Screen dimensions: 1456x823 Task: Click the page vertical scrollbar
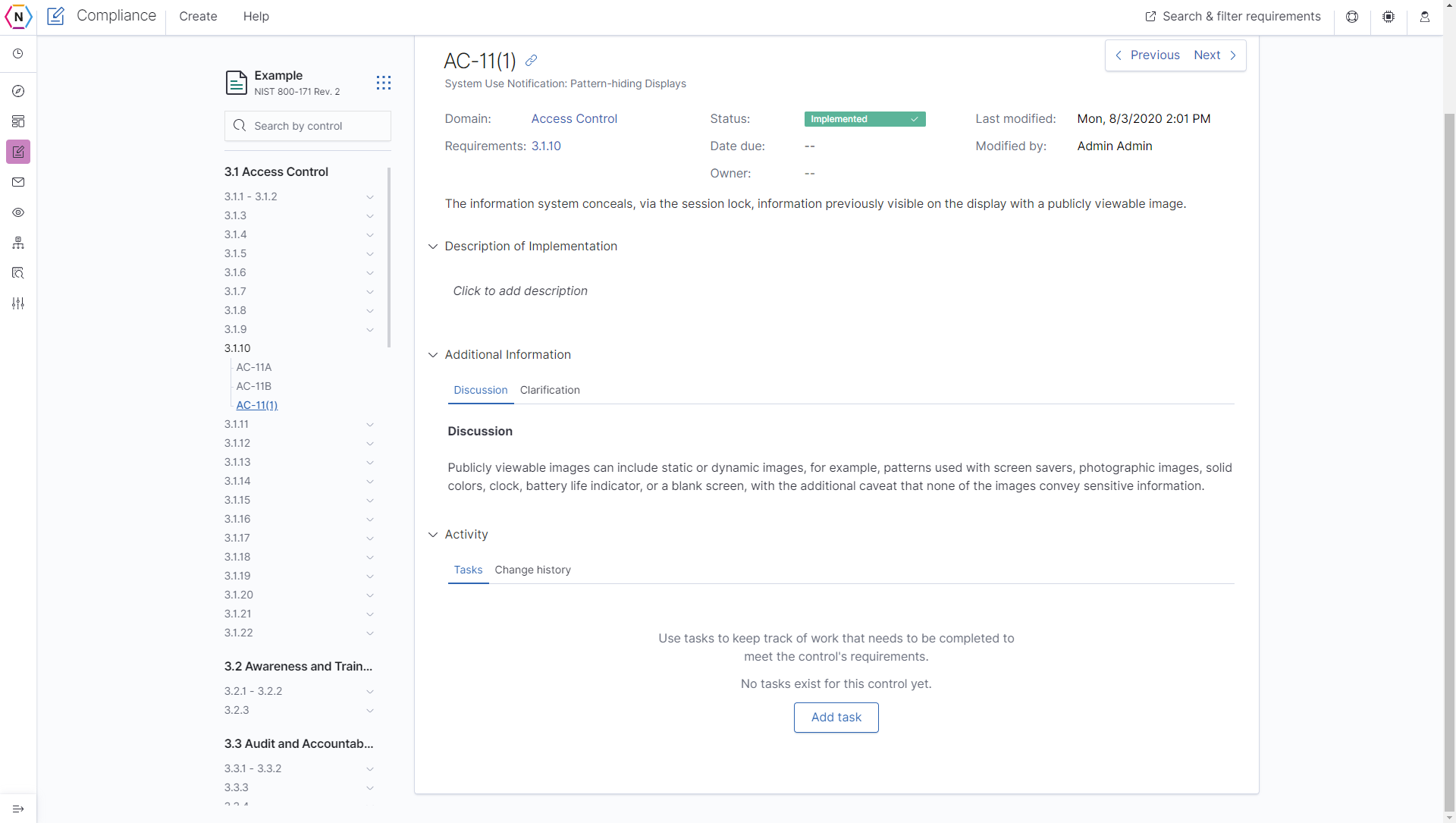(x=1449, y=463)
